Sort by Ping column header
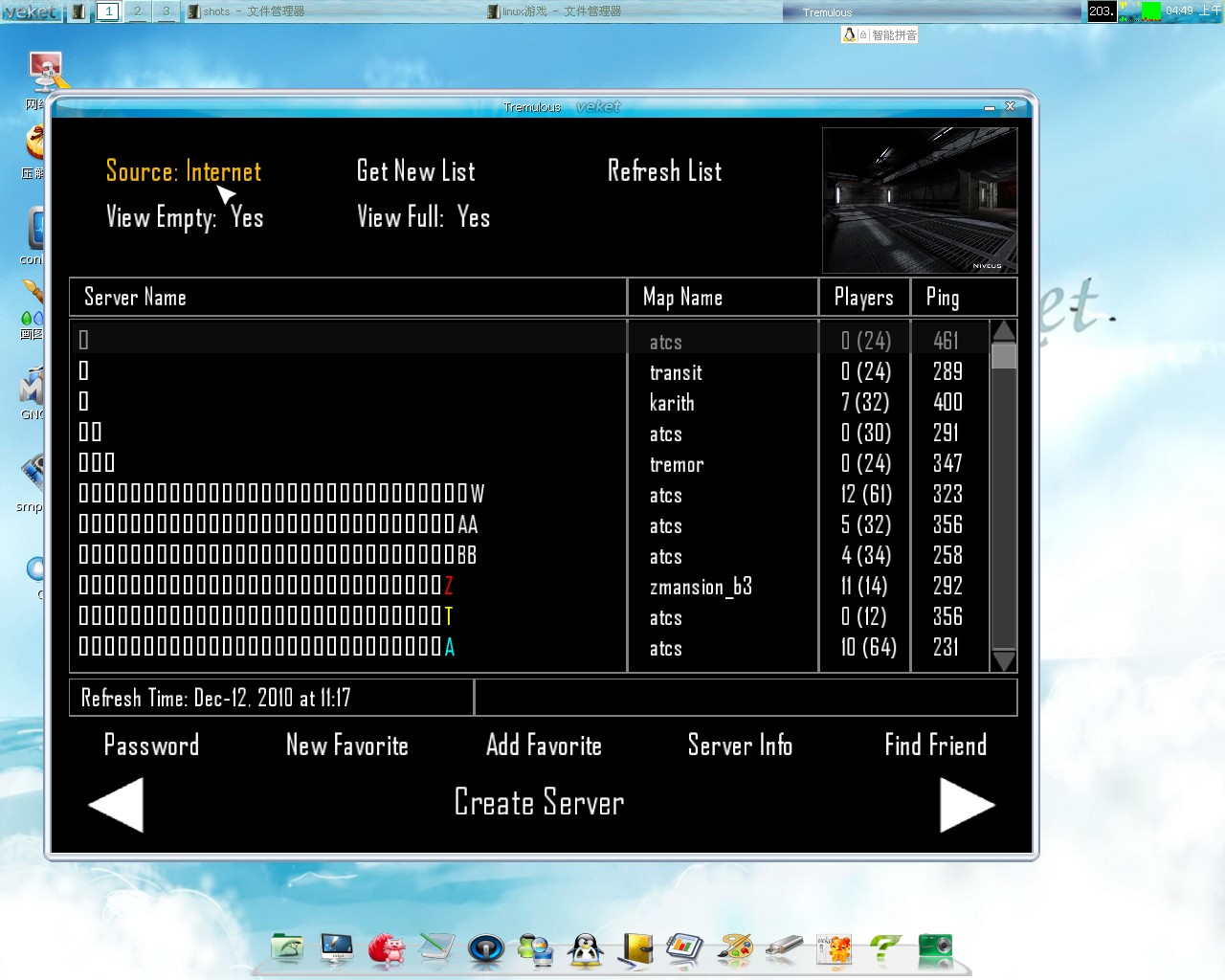Viewport: 1225px width, 980px height. (965, 298)
